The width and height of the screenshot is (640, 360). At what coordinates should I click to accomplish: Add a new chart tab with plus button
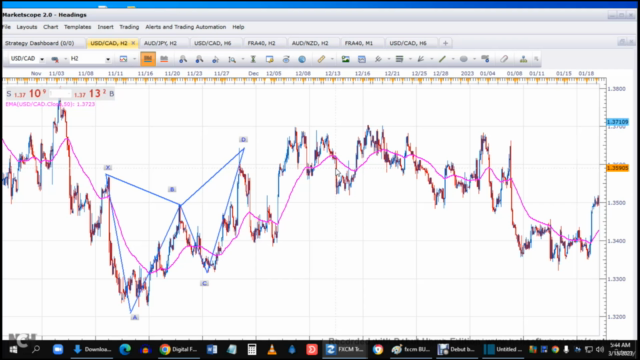tap(445, 43)
